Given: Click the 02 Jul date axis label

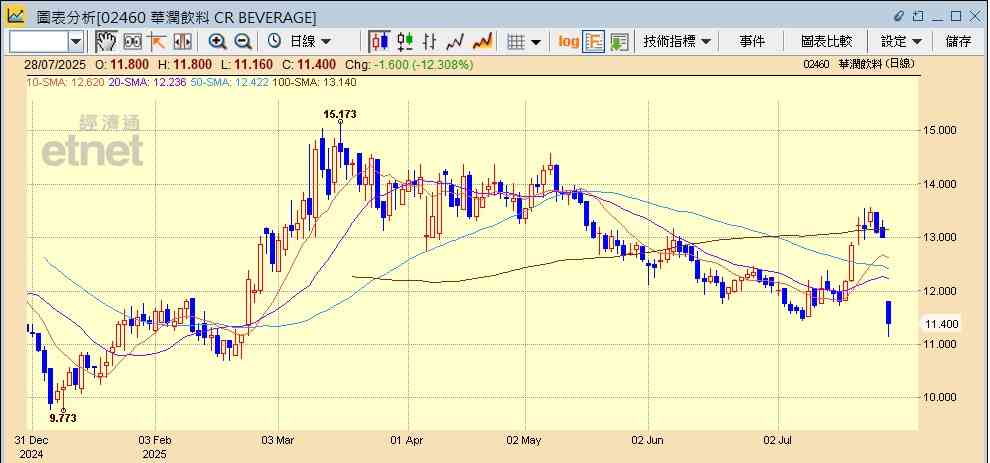Looking at the screenshot, I should click(778, 439).
